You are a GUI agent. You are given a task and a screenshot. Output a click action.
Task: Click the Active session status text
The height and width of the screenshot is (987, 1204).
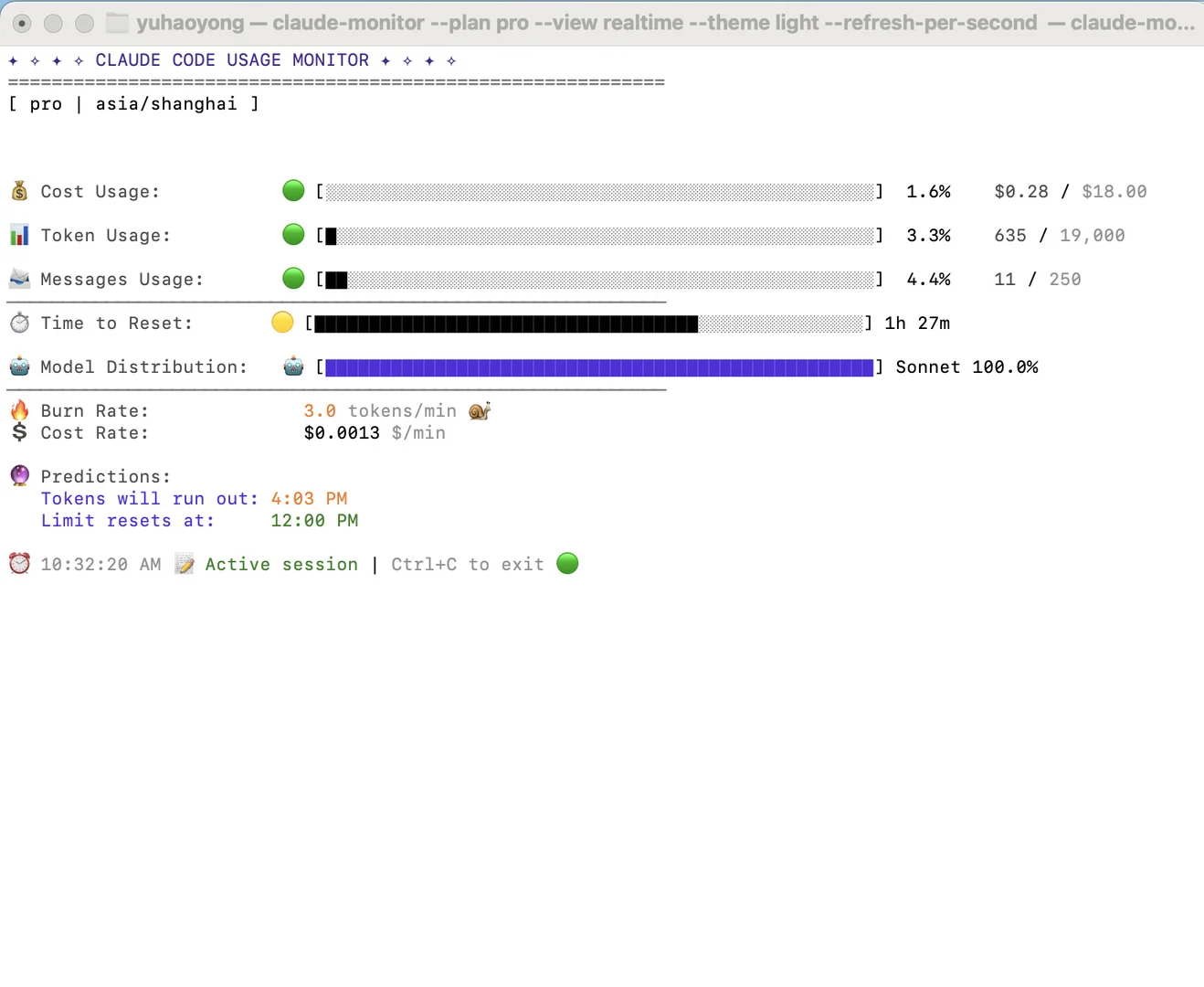point(281,565)
